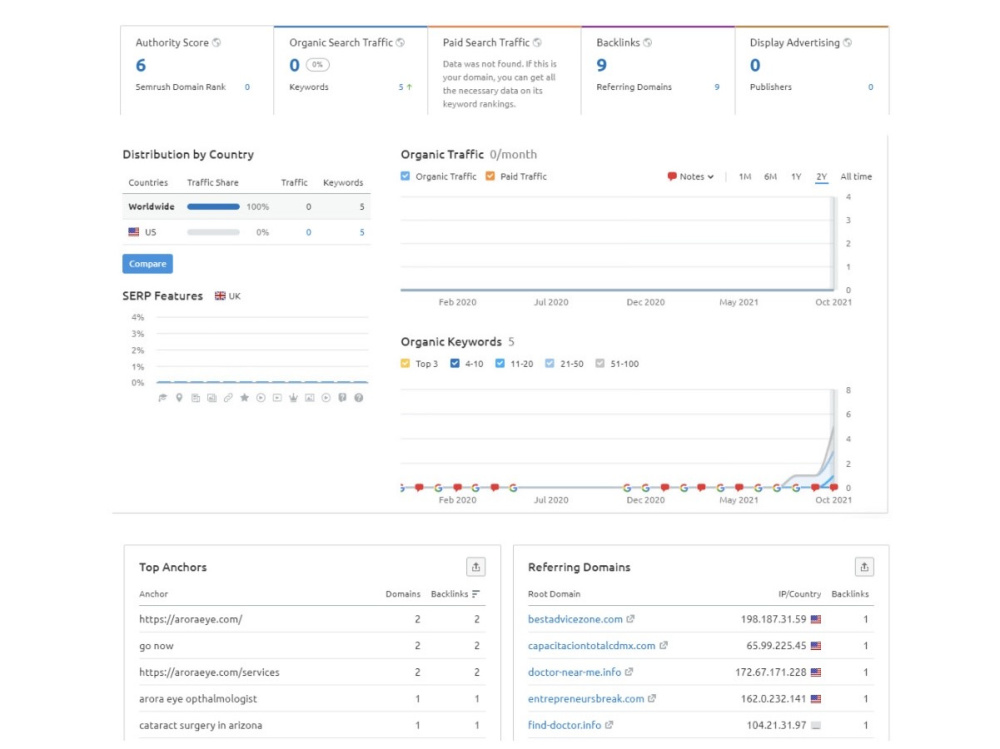
Task: Click the Compare button
Action: pyautogui.click(x=147, y=263)
